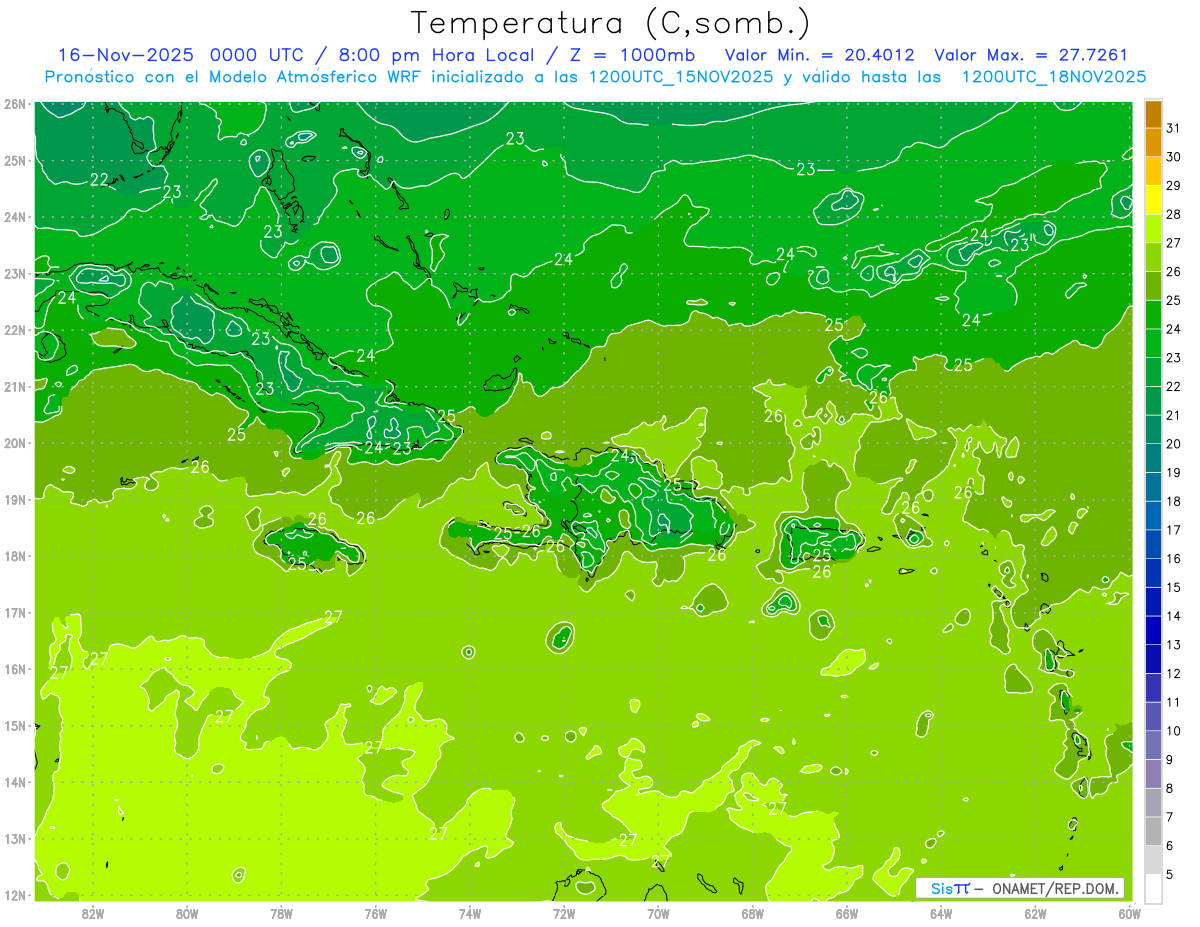Click the 16N latitude axis label

[x=14, y=669]
